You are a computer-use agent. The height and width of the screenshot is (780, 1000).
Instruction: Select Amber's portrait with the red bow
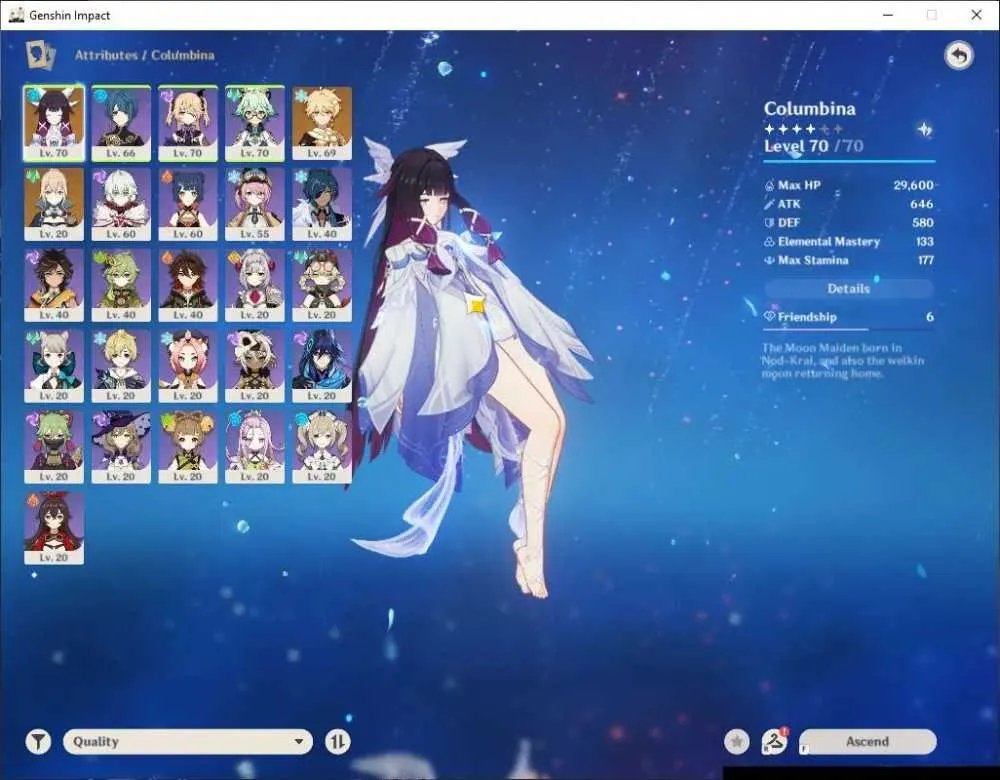(x=54, y=528)
